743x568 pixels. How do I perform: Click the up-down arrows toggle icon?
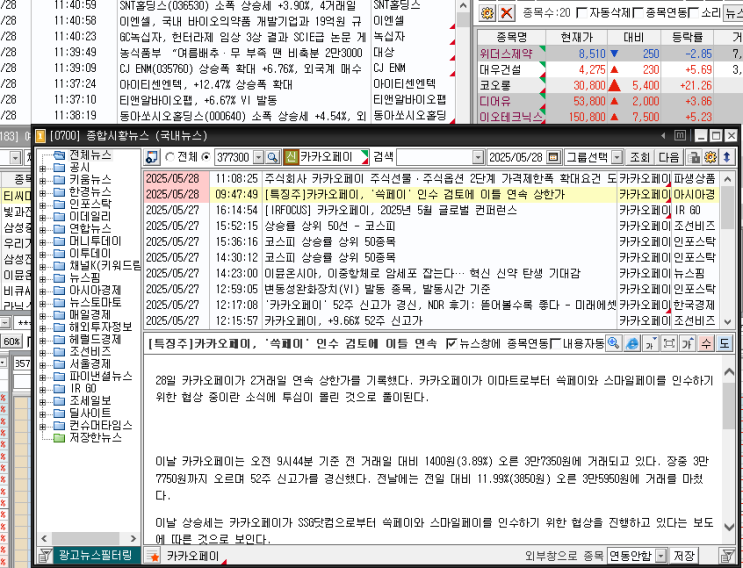727,157
